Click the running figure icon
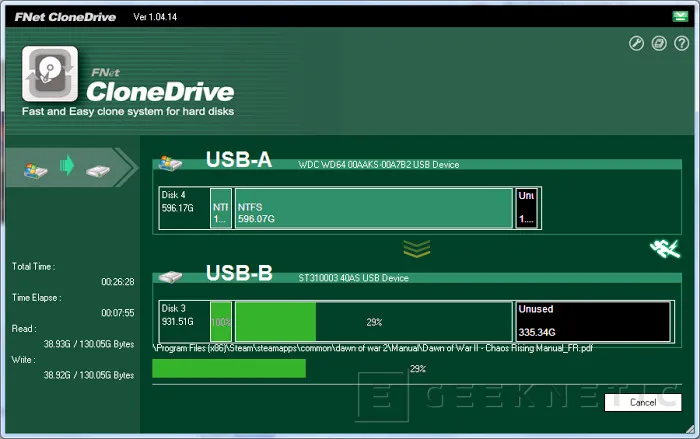This screenshot has height=439, width=700. pos(665,249)
